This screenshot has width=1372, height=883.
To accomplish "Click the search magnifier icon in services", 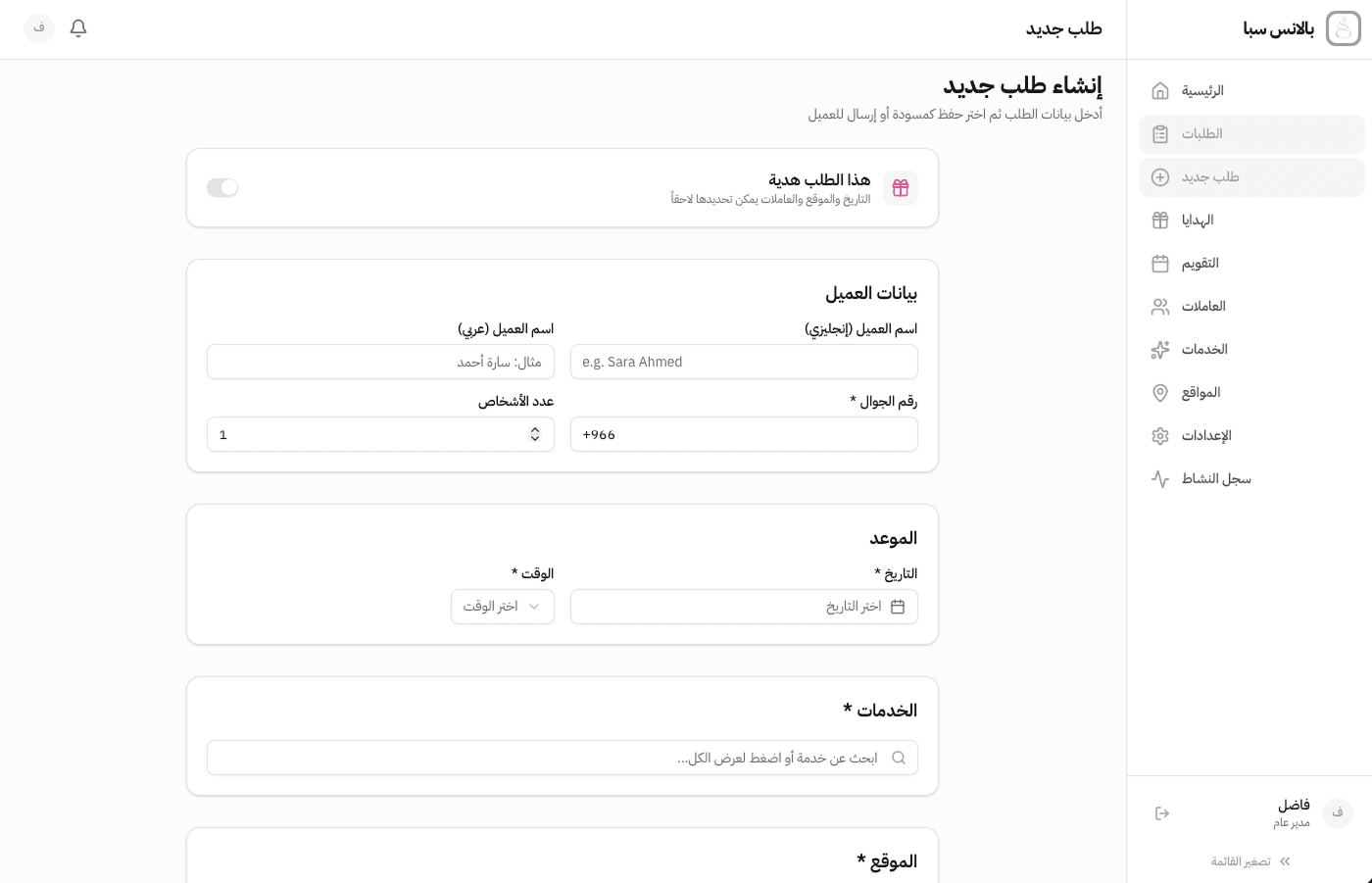I will 899,758.
